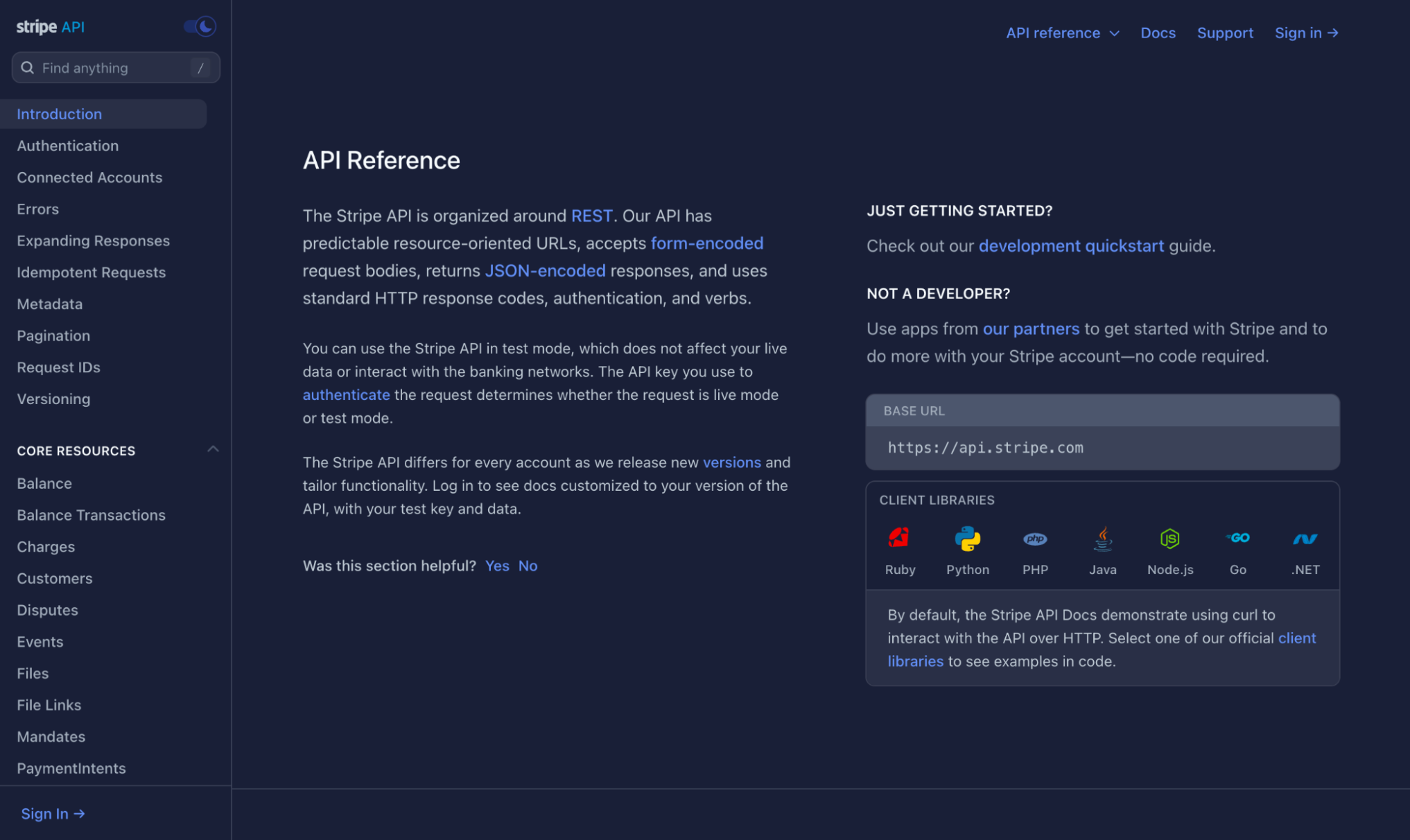Open PaymentIntents resource

pos(71,769)
